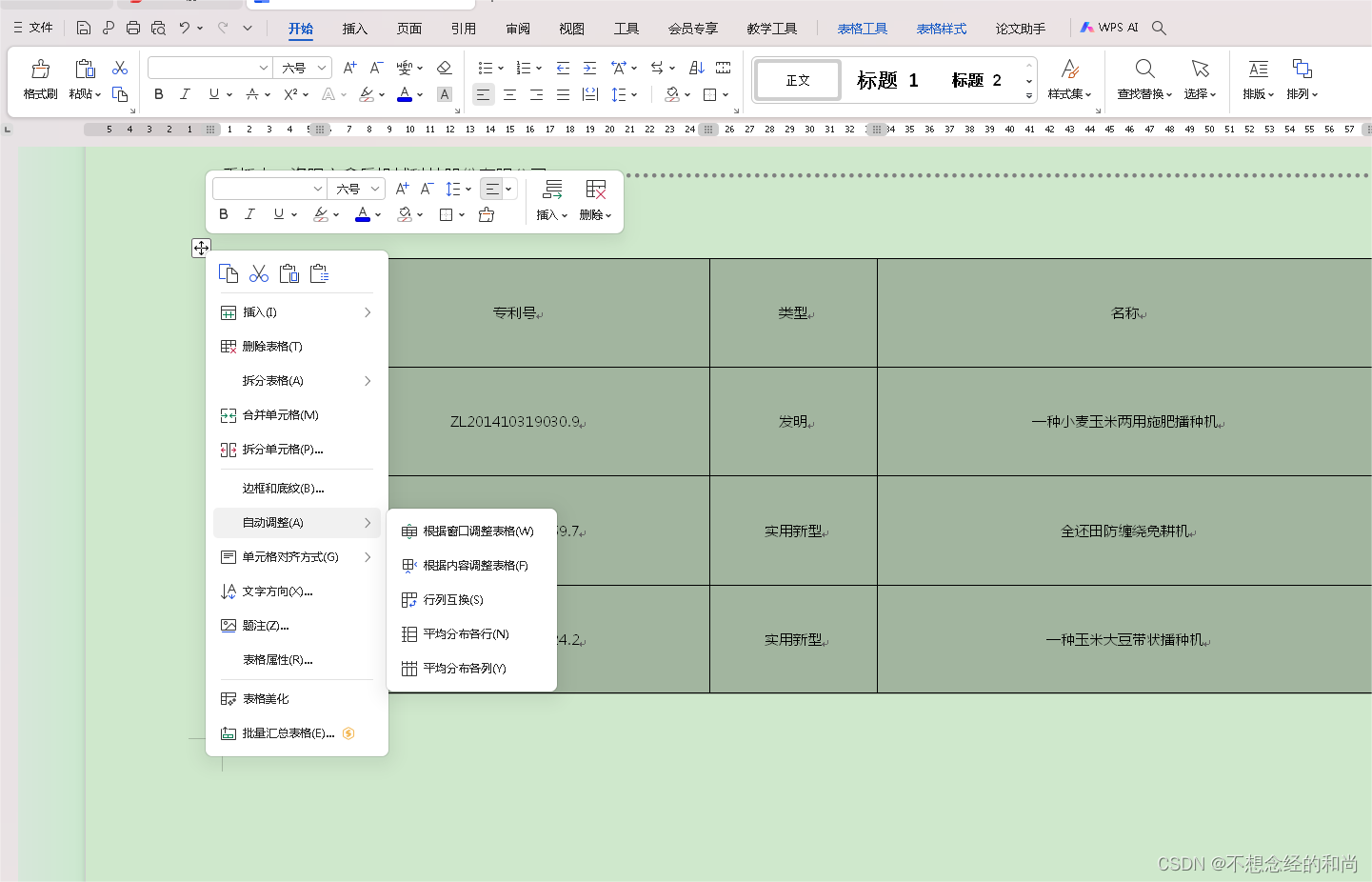This screenshot has height=882, width=1372.
Task: Toggle character shading button in ribbon
Action: point(444,94)
